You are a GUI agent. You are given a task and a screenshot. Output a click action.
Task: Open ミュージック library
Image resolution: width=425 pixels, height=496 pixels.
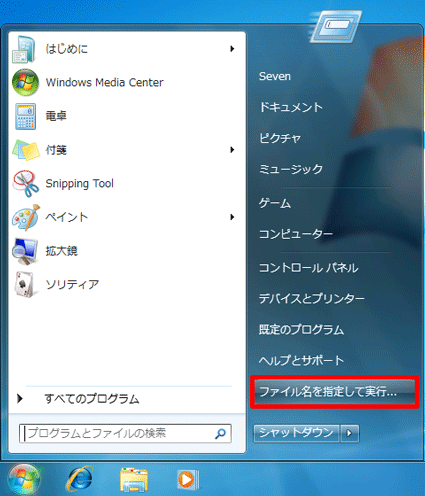pos(291,169)
